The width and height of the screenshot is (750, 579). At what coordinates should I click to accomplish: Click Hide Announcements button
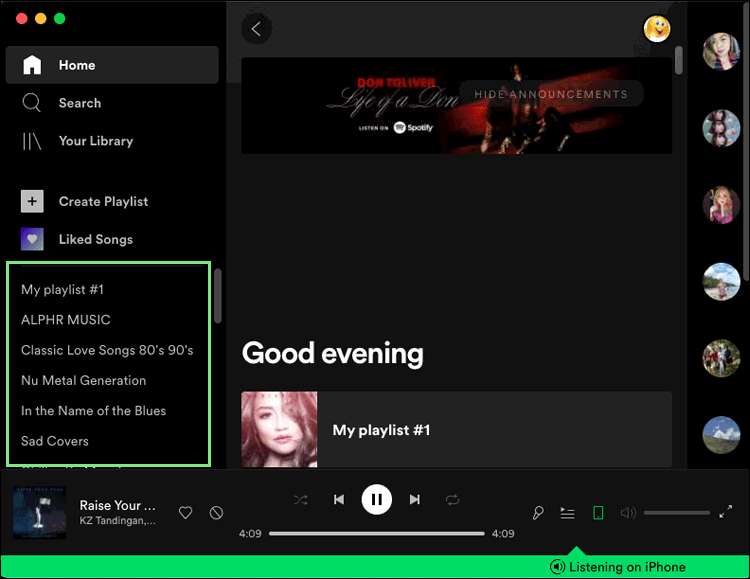click(551, 94)
